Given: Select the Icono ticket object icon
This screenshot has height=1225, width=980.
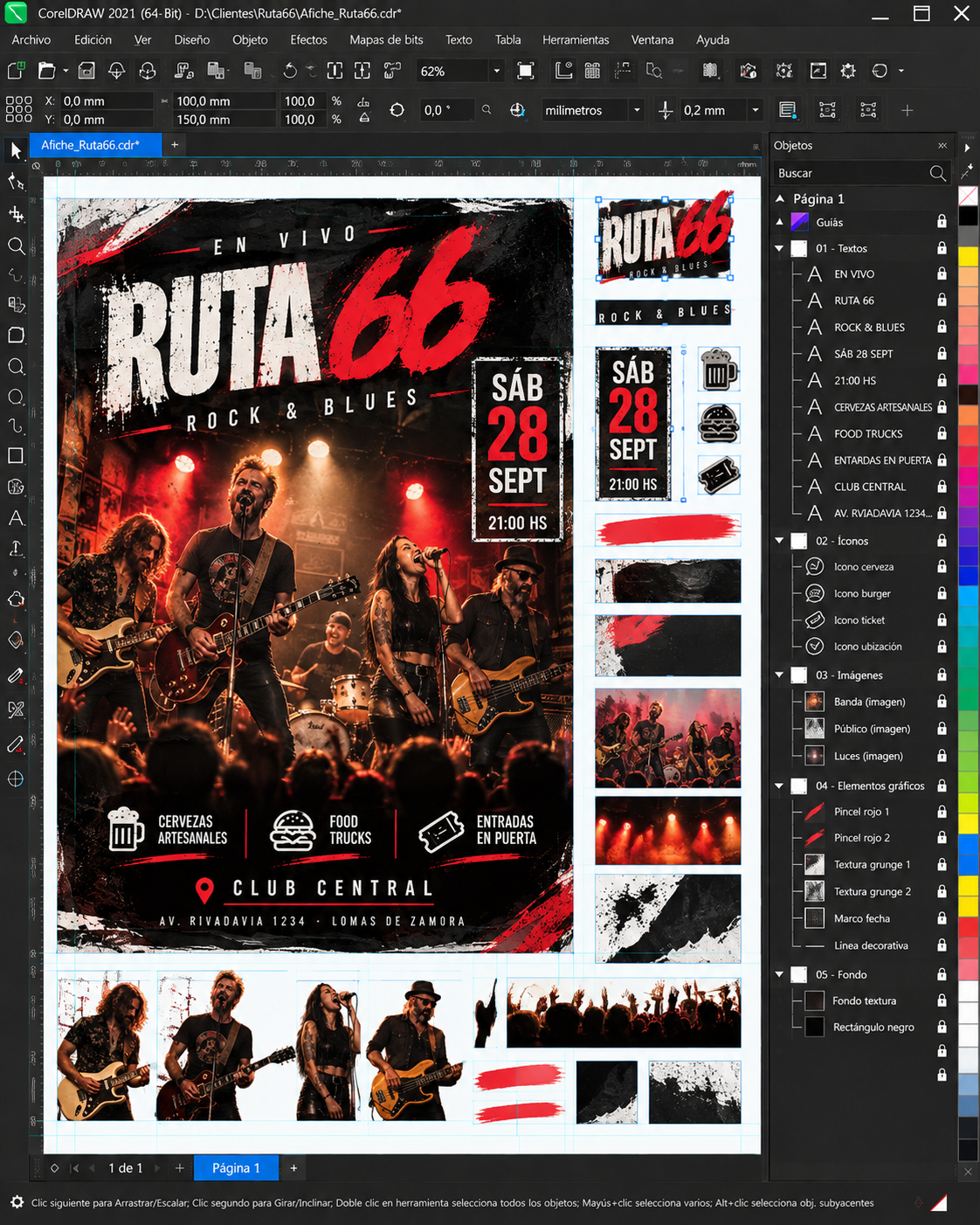Looking at the screenshot, I should pos(814,620).
